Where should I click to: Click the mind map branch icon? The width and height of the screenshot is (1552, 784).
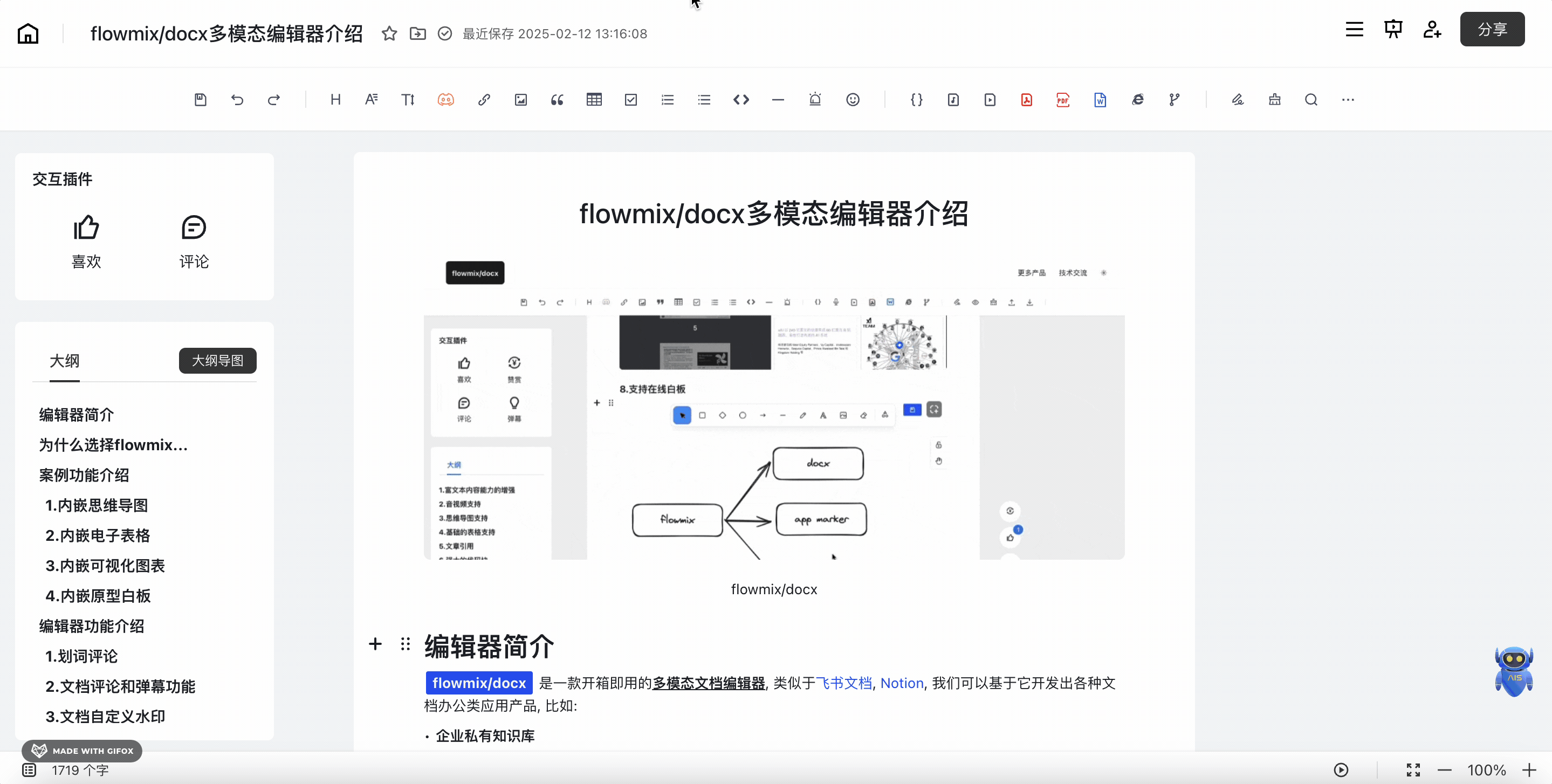pos(1174,99)
